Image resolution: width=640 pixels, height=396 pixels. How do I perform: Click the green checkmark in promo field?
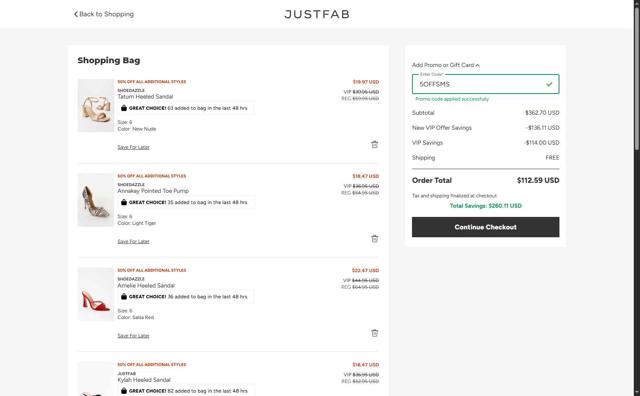[549, 84]
